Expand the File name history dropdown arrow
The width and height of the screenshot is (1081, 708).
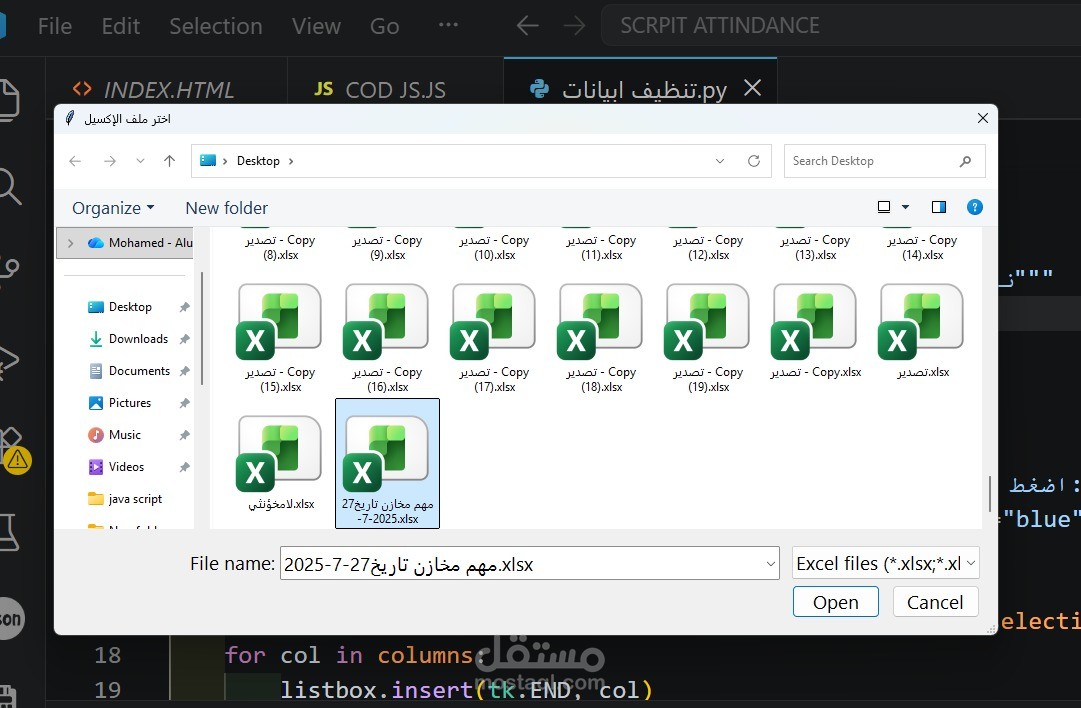tap(770, 564)
